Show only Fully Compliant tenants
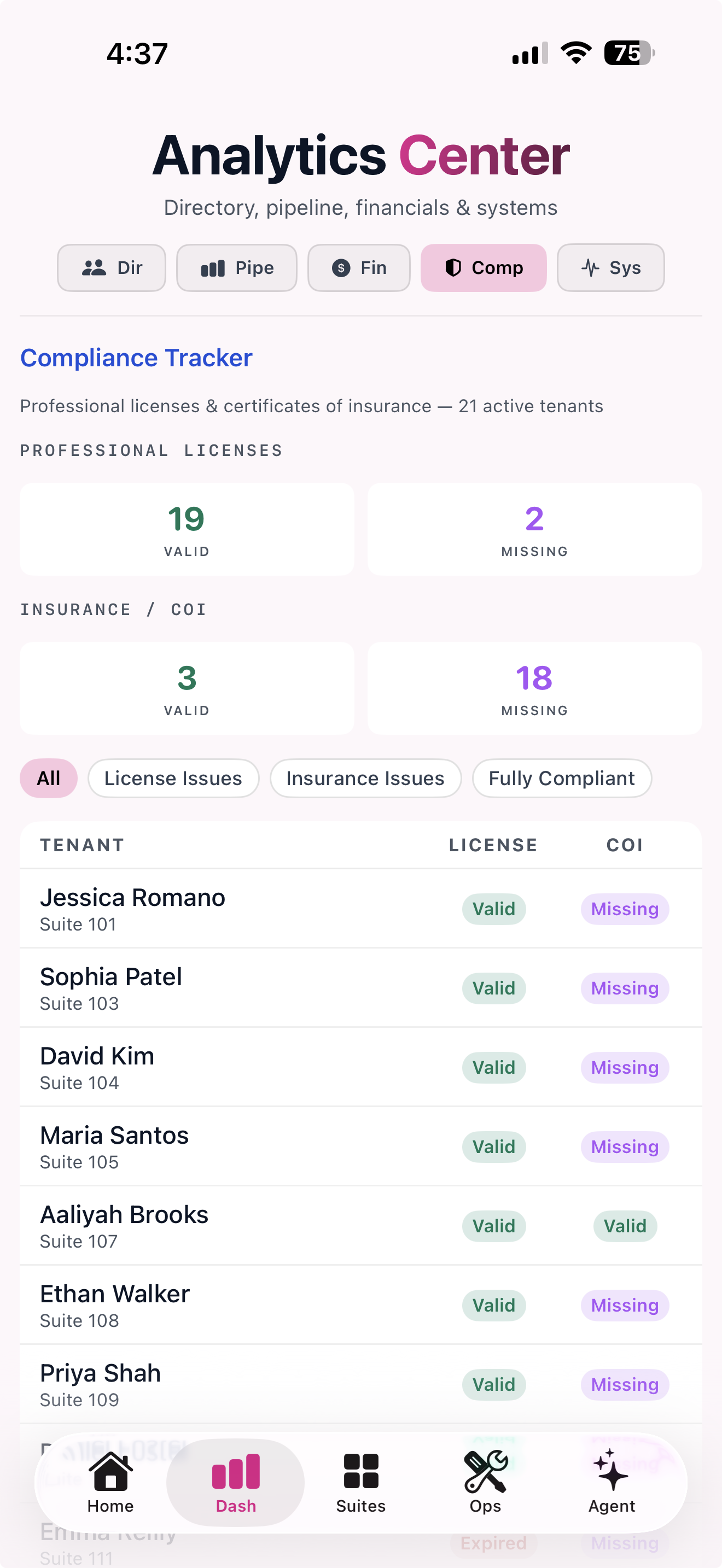Viewport: 722px width, 1568px height. coord(562,779)
